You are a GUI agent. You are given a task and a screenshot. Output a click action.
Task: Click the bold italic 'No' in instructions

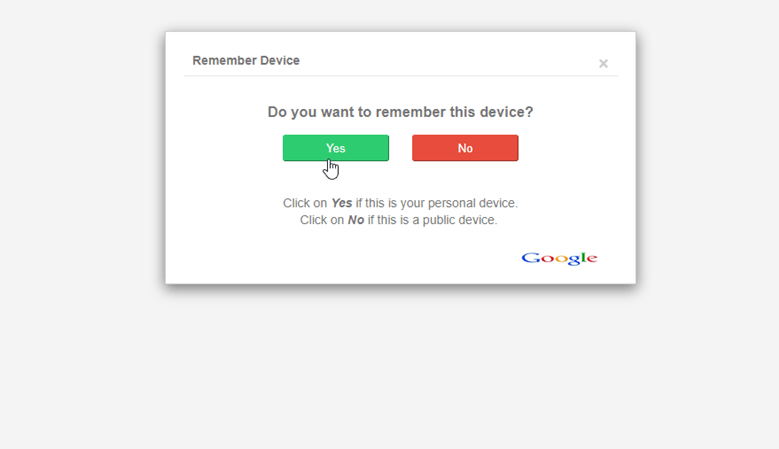[x=356, y=220]
